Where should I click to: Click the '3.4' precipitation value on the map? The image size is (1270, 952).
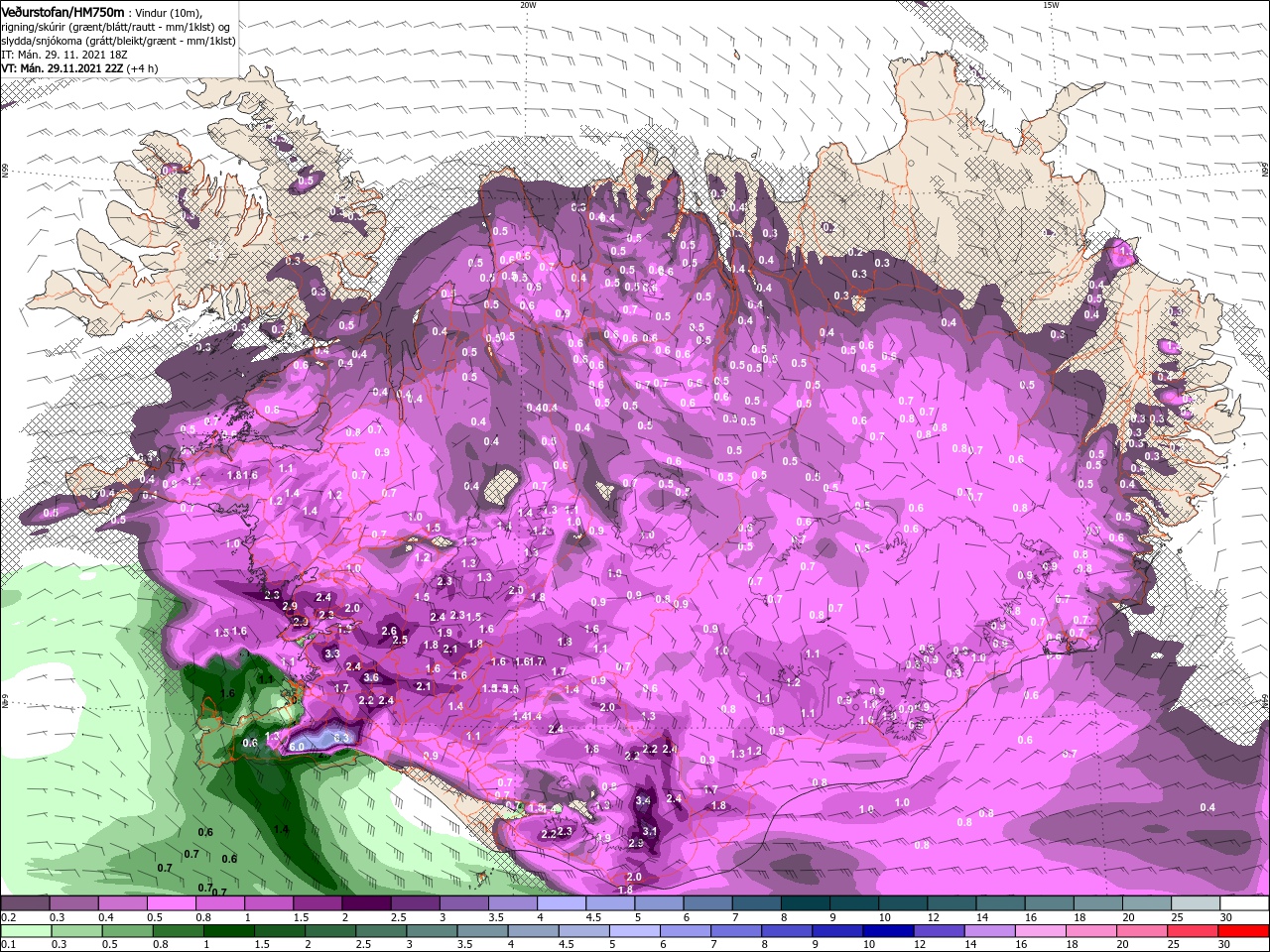643,800
